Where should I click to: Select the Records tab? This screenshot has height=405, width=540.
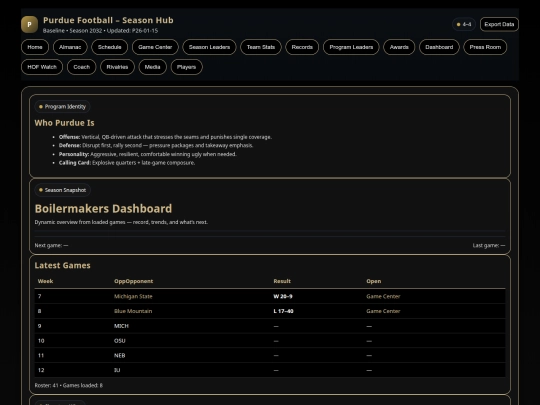point(302,47)
